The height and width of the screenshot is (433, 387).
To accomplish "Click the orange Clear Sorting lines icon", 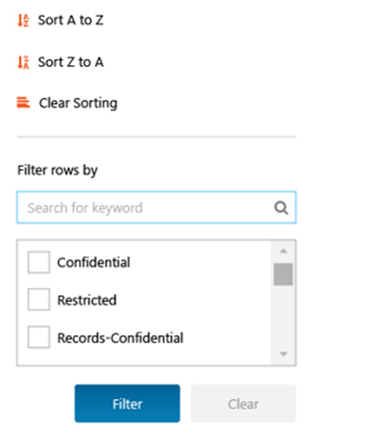I will (x=23, y=103).
